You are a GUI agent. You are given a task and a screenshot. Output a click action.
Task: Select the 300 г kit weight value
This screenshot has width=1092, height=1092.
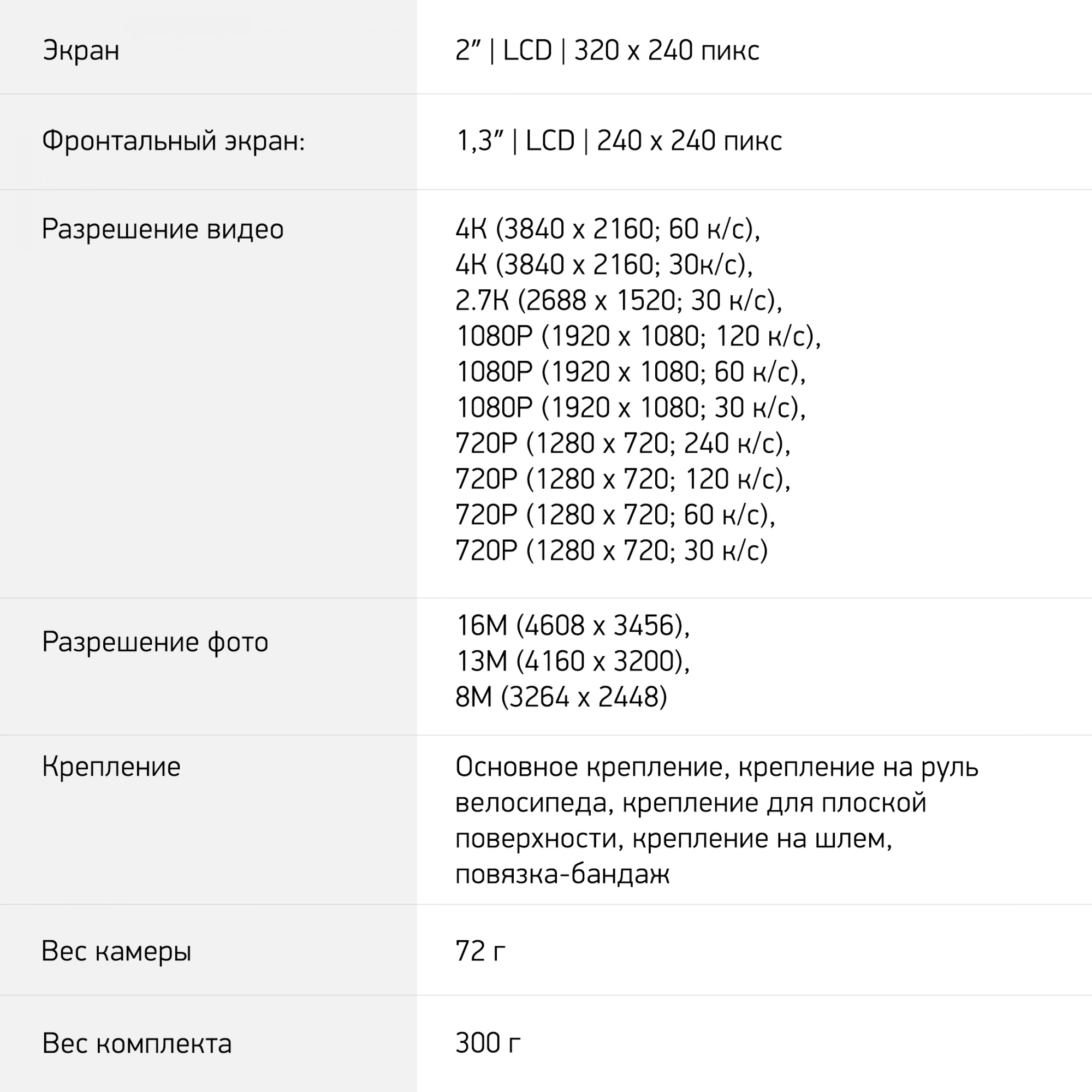(488, 1043)
